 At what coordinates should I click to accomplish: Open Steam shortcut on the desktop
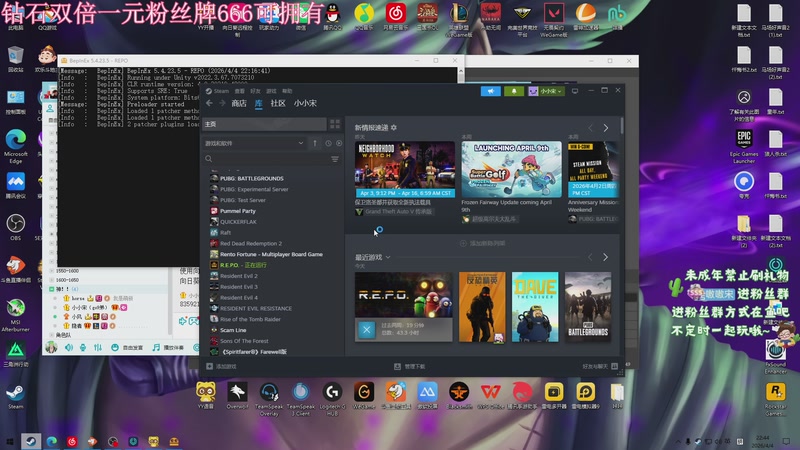click(x=15, y=396)
